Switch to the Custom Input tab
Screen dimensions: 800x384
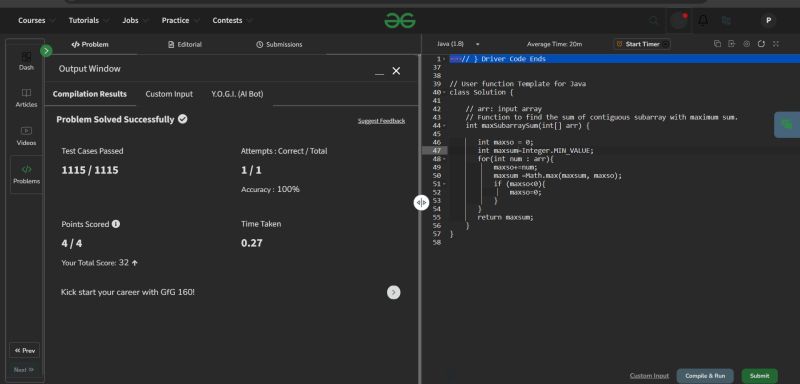(x=169, y=94)
